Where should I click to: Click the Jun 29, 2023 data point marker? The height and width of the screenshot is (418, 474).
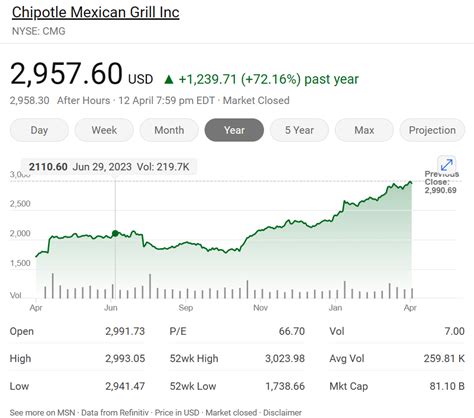point(115,233)
